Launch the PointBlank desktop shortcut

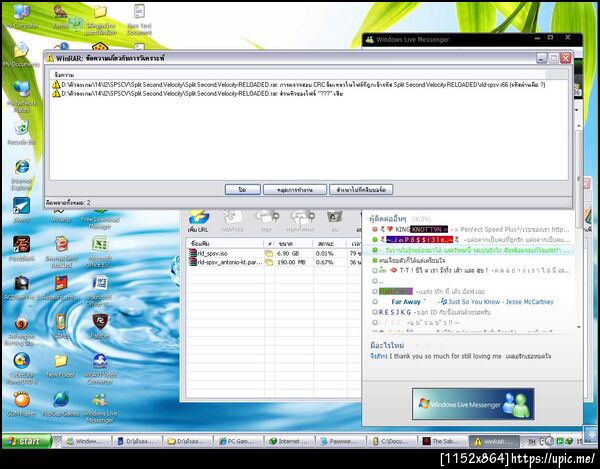pyautogui.click(x=21, y=249)
